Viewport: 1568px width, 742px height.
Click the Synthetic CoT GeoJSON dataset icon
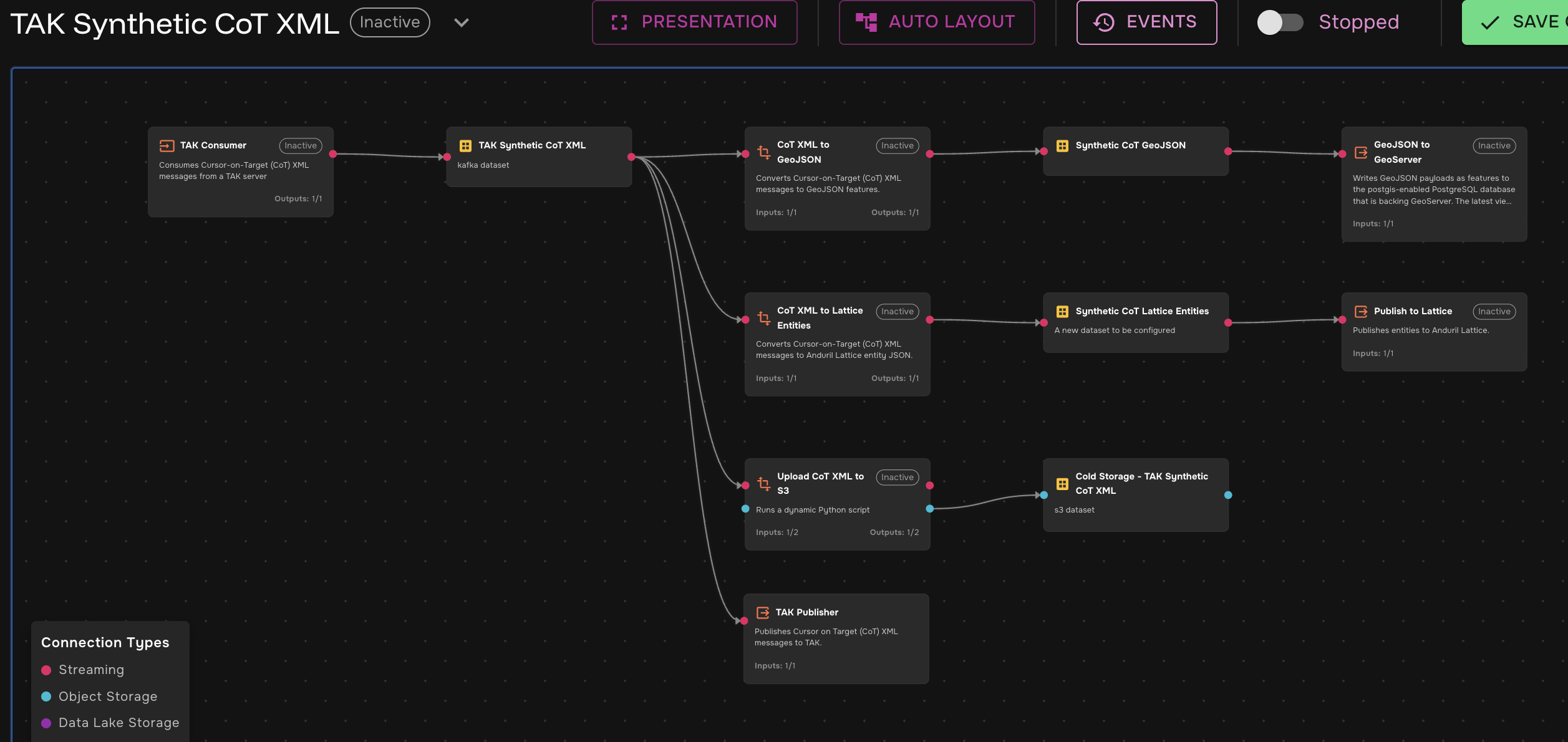(x=1062, y=146)
